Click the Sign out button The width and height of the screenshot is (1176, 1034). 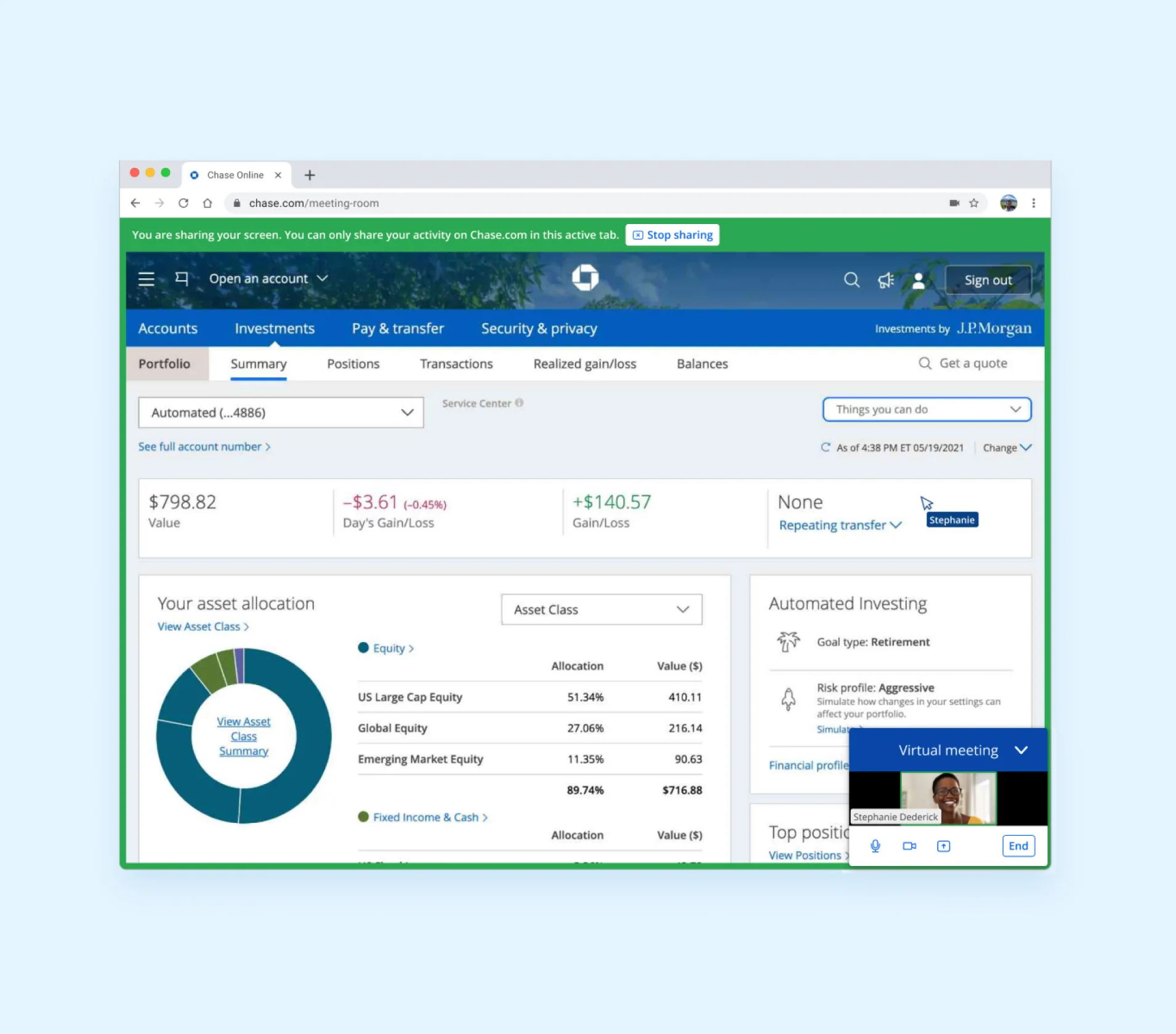(988, 280)
